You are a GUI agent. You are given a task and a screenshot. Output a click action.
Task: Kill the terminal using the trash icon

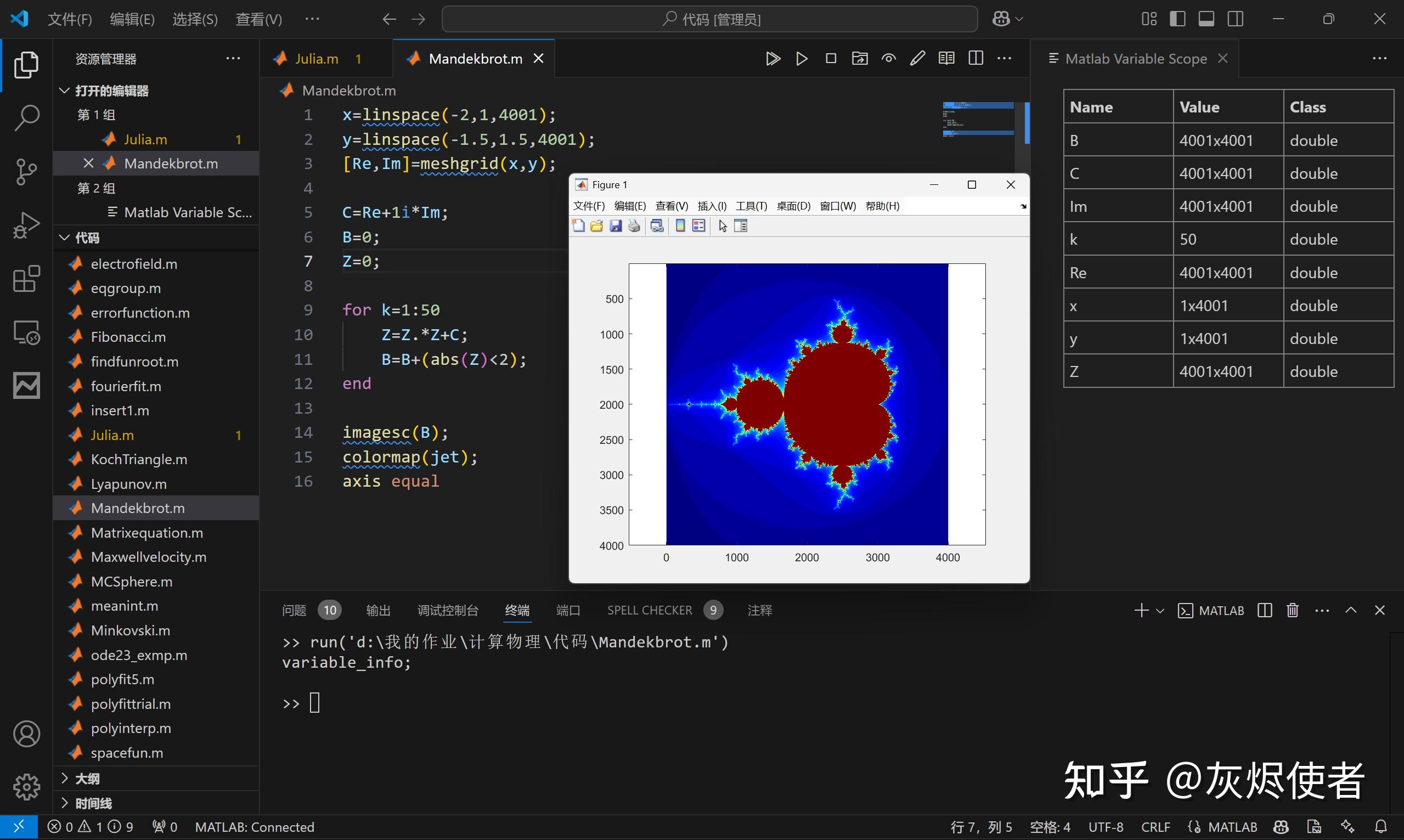point(1292,610)
